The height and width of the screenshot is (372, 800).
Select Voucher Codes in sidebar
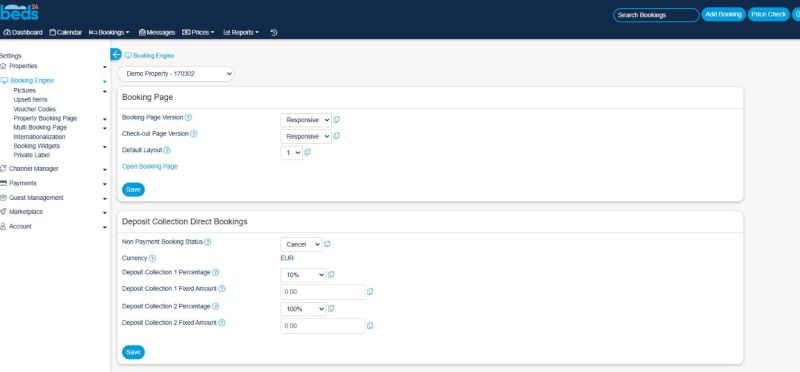tap(35, 109)
